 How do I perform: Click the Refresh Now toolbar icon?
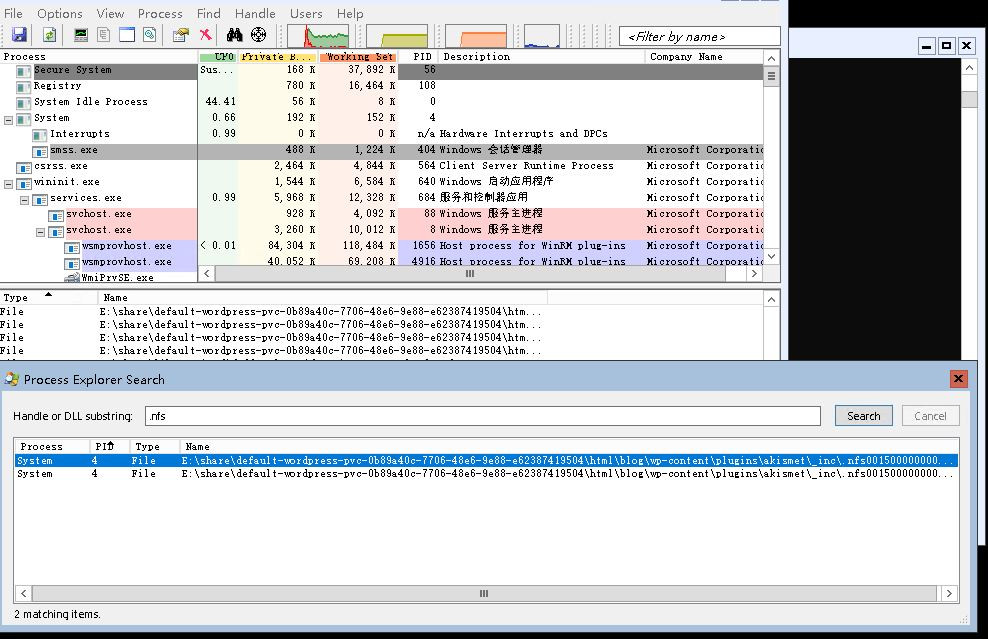click(x=49, y=35)
